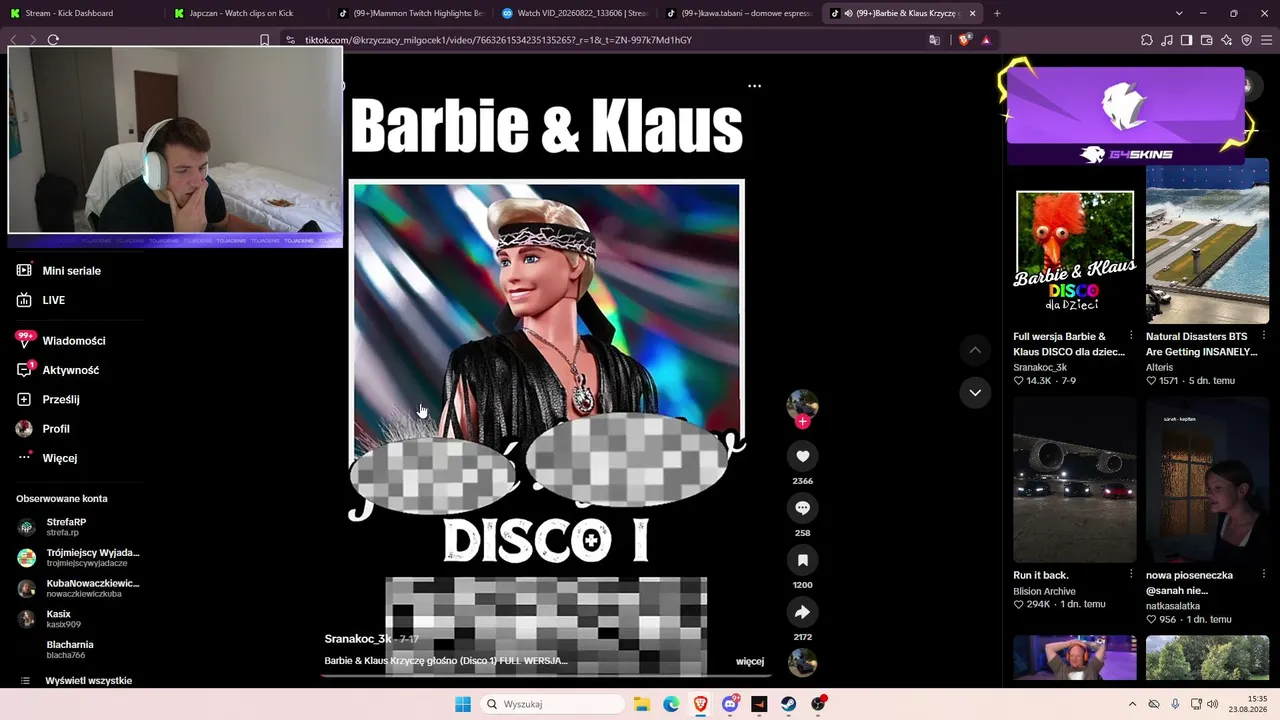The image size is (1280, 720).
Task: Open options for Run it back video
Action: pyautogui.click(x=1131, y=575)
